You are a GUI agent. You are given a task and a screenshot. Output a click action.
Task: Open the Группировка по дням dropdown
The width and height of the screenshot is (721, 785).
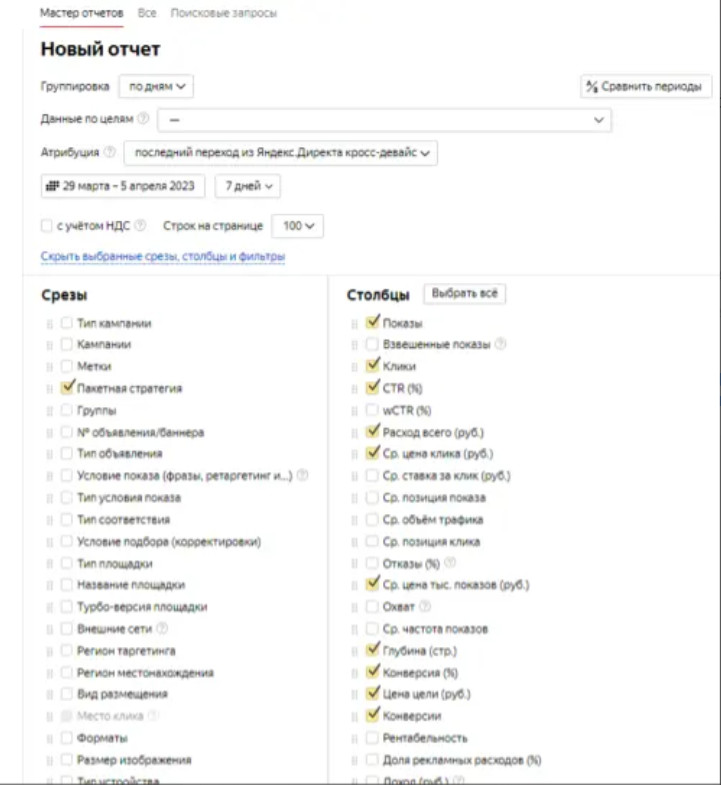coord(156,86)
